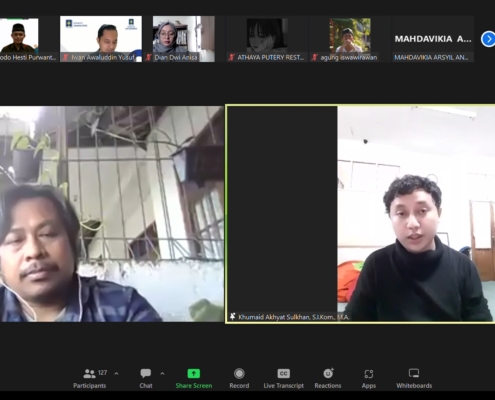Select agung iswawirawan video thumbnail

(350, 39)
